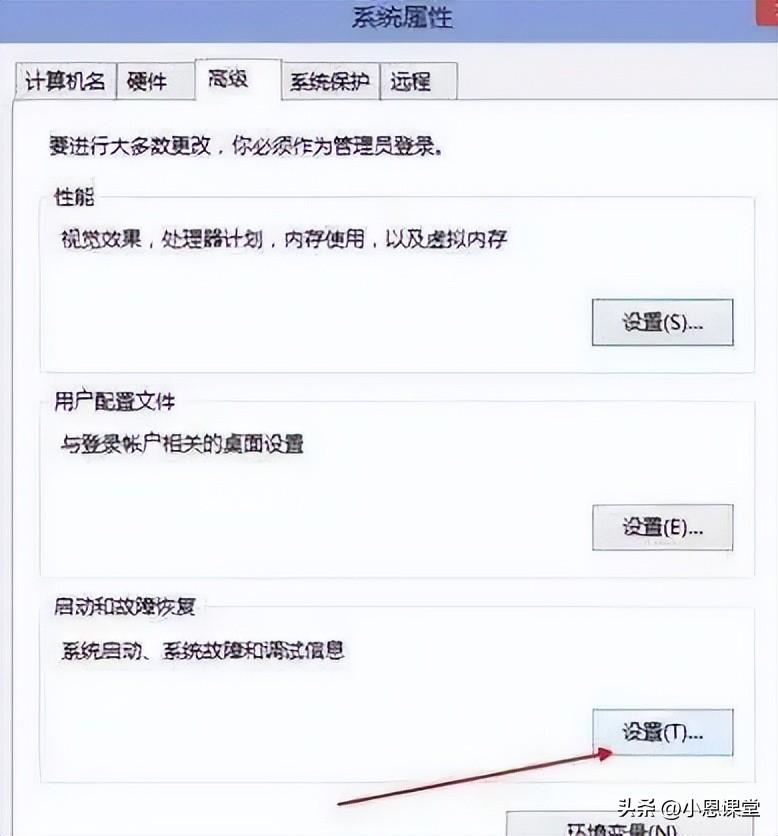Switch to the 远程 tab
The width and height of the screenshot is (778, 836).
(x=418, y=82)
